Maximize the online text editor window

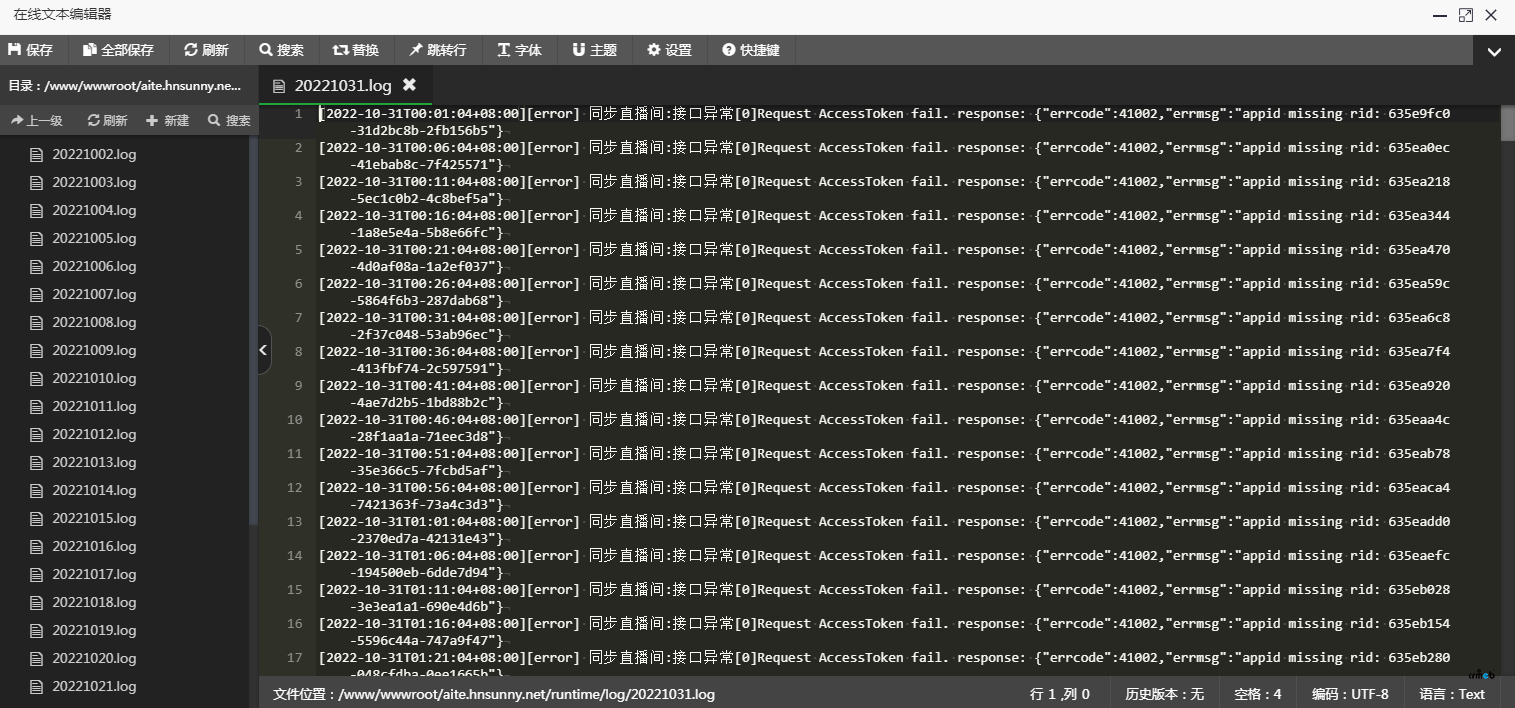click(x=1466, y=15)
